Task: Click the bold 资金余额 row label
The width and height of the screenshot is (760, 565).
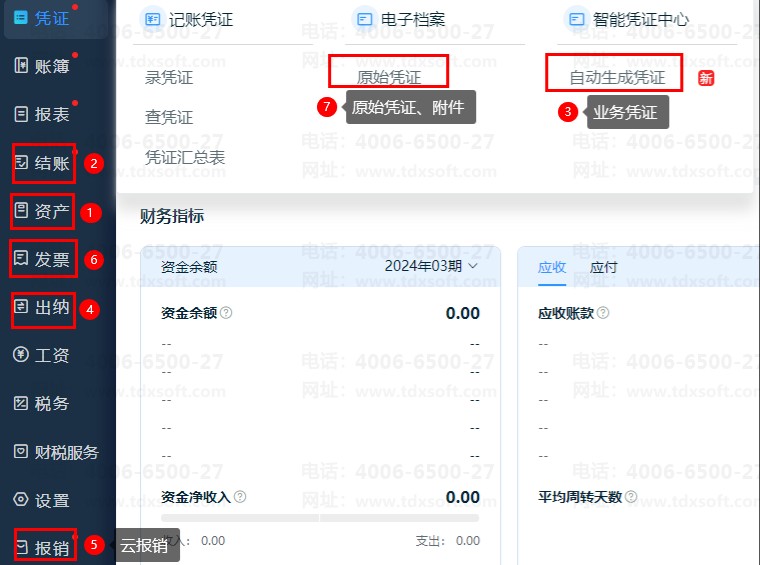Action: 189,313
